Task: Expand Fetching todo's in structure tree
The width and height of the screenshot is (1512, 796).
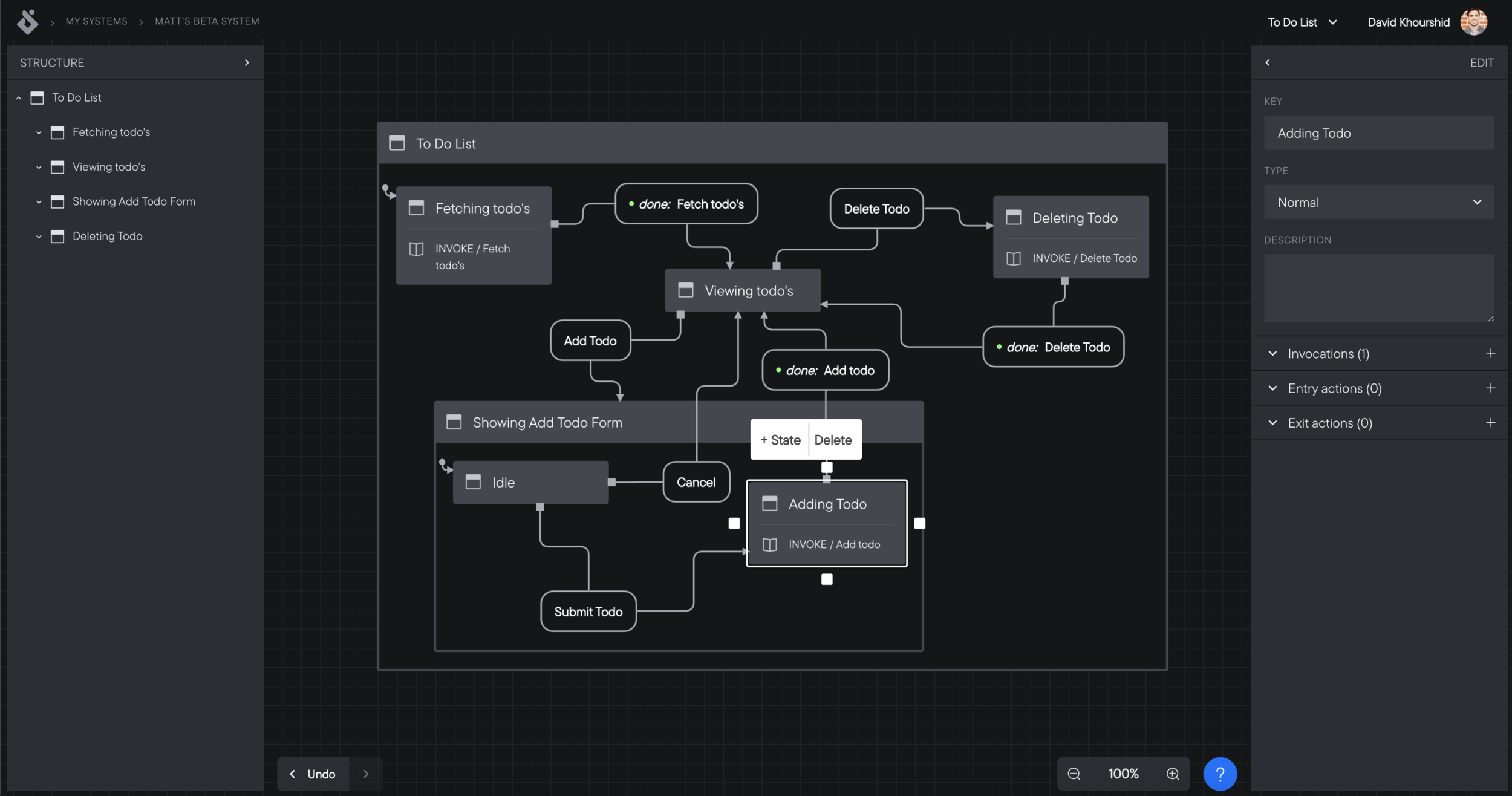Action: (39, 132)
